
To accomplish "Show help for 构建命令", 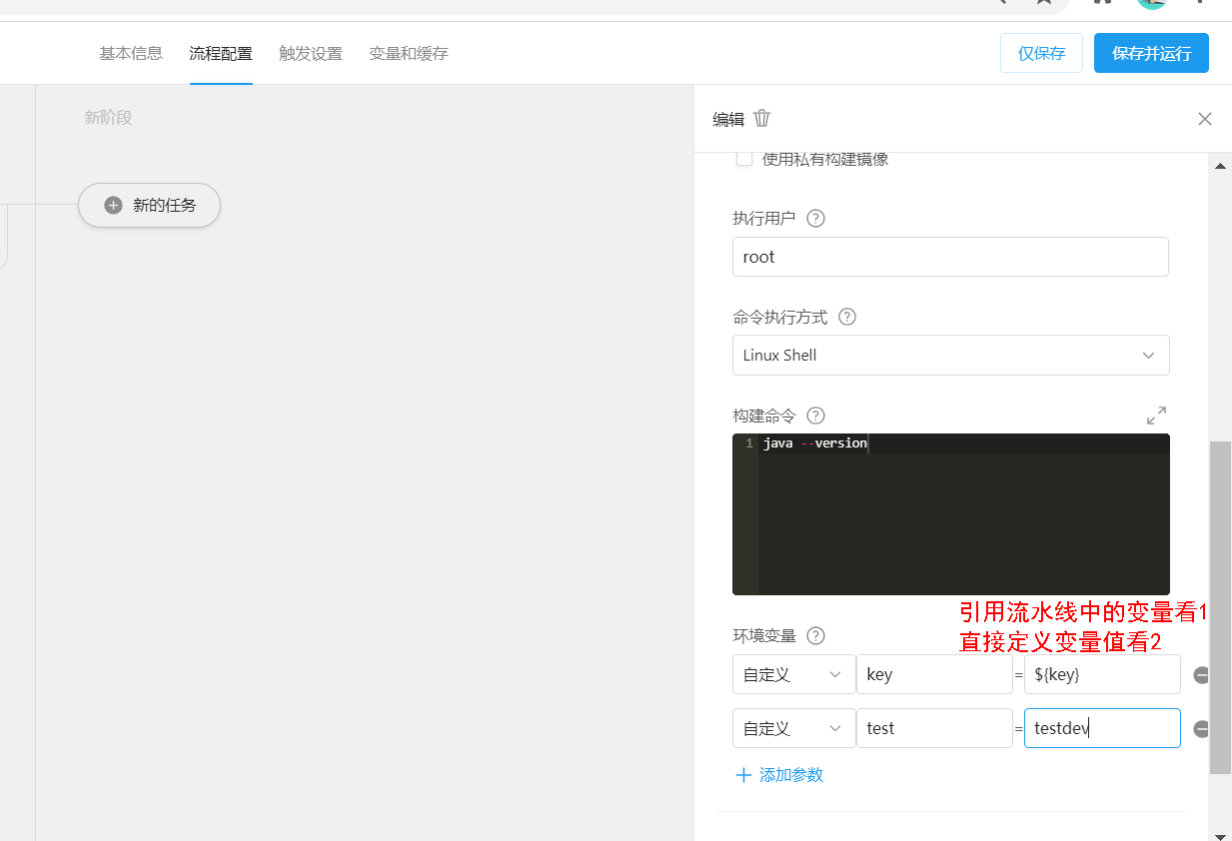I will click(x=816, y=415).
